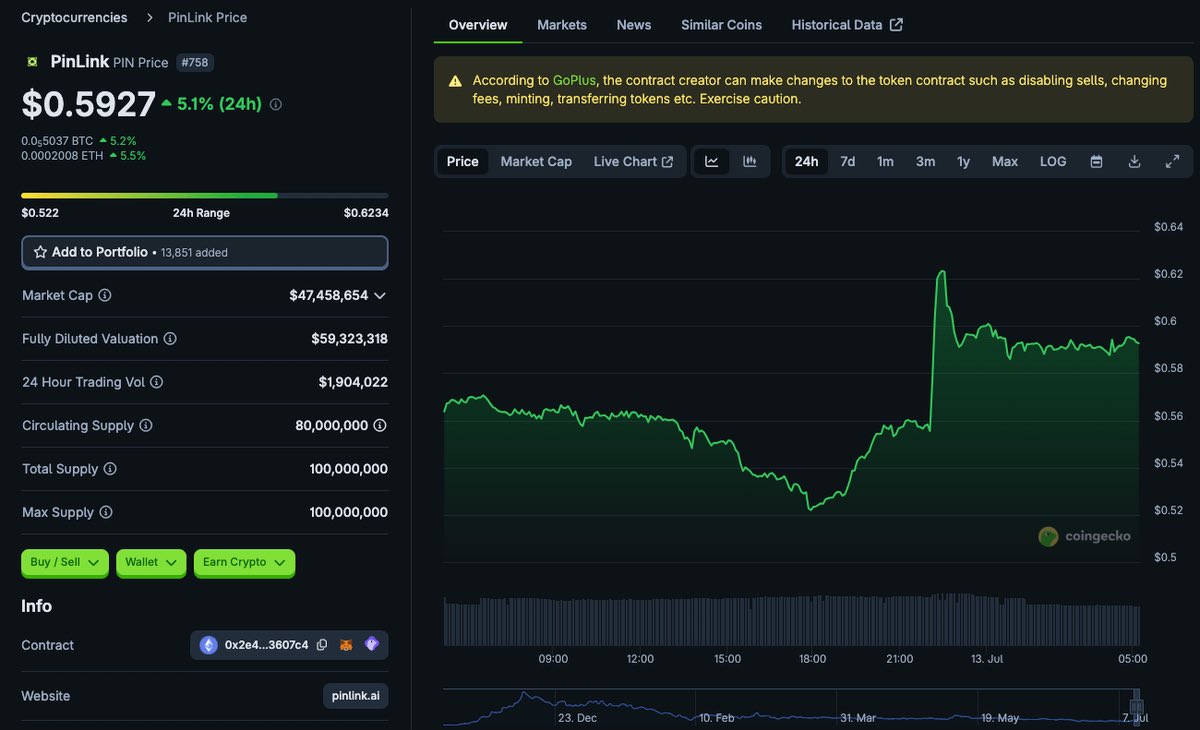Open the Overview tab
1200x730 pixels.
(x=478, y=25)
